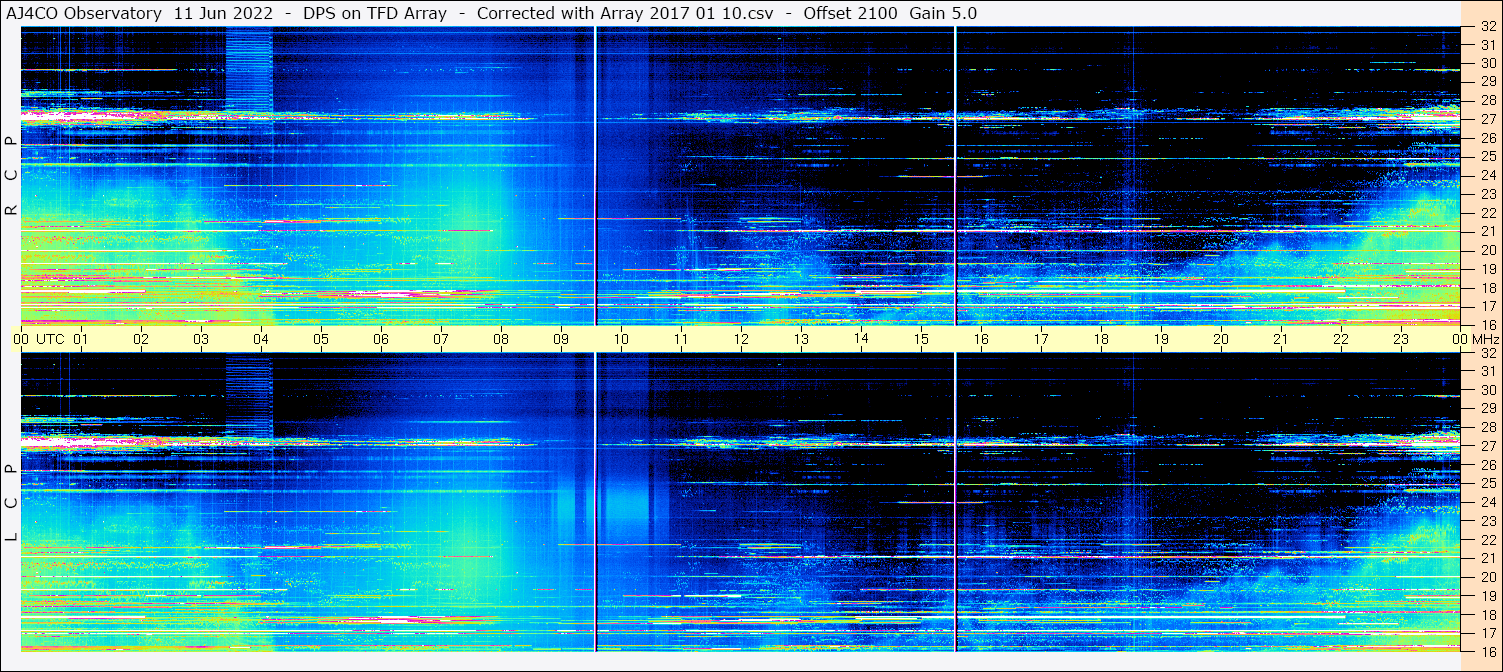Click the Offset 2100 text in header
The width and height of the screenshot is (1503, 672).
pos(850,13)
